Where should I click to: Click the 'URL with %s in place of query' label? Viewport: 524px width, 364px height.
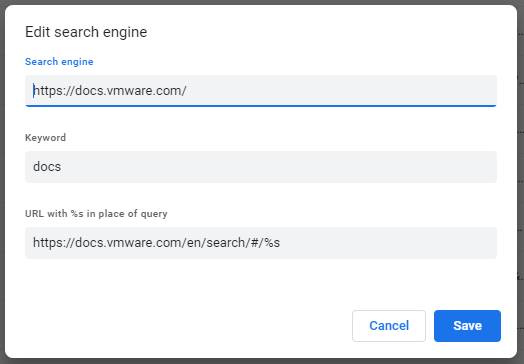(96, 214)
